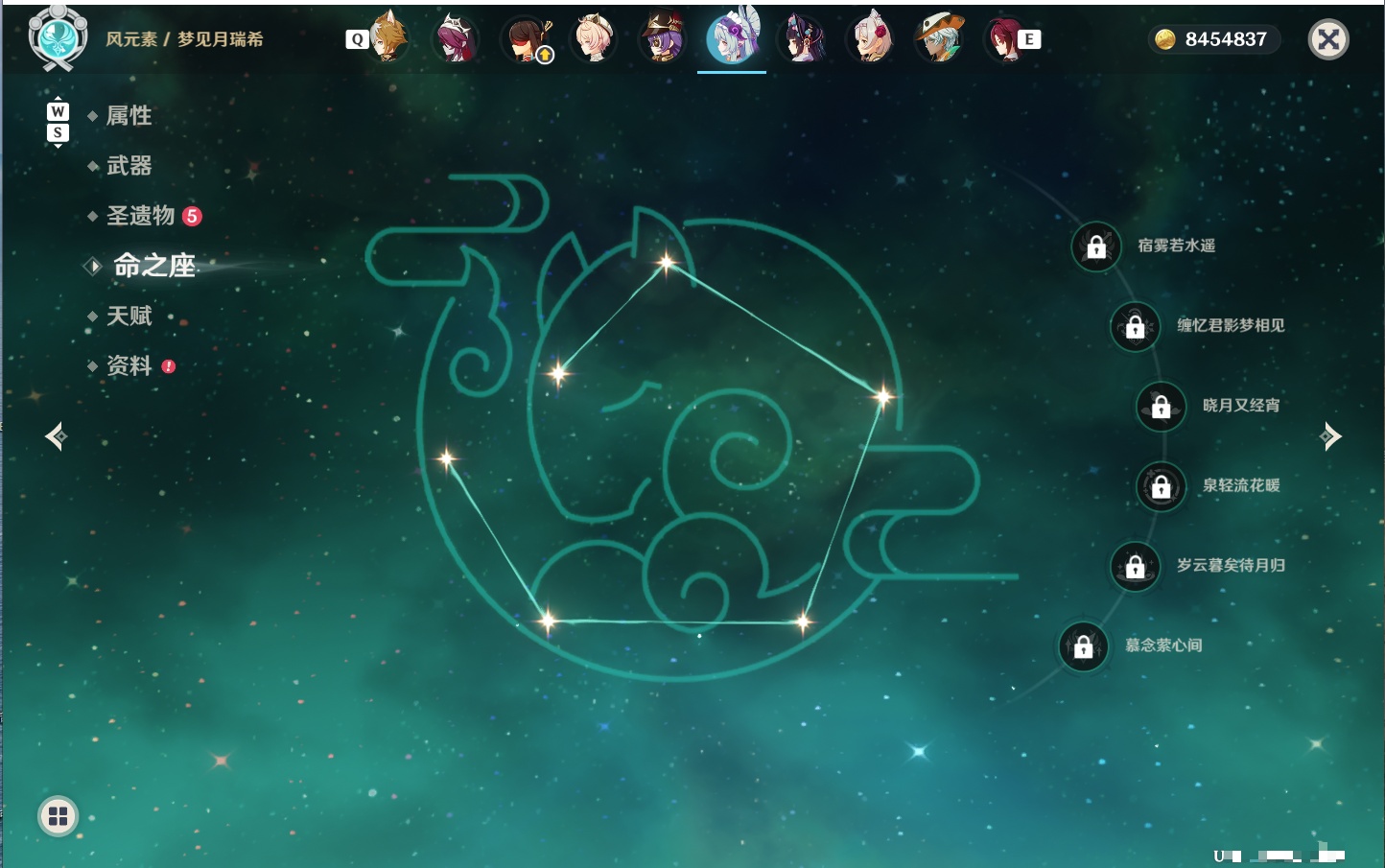Click the lock icon beside 宿雾若水遥

(1096, 247)
